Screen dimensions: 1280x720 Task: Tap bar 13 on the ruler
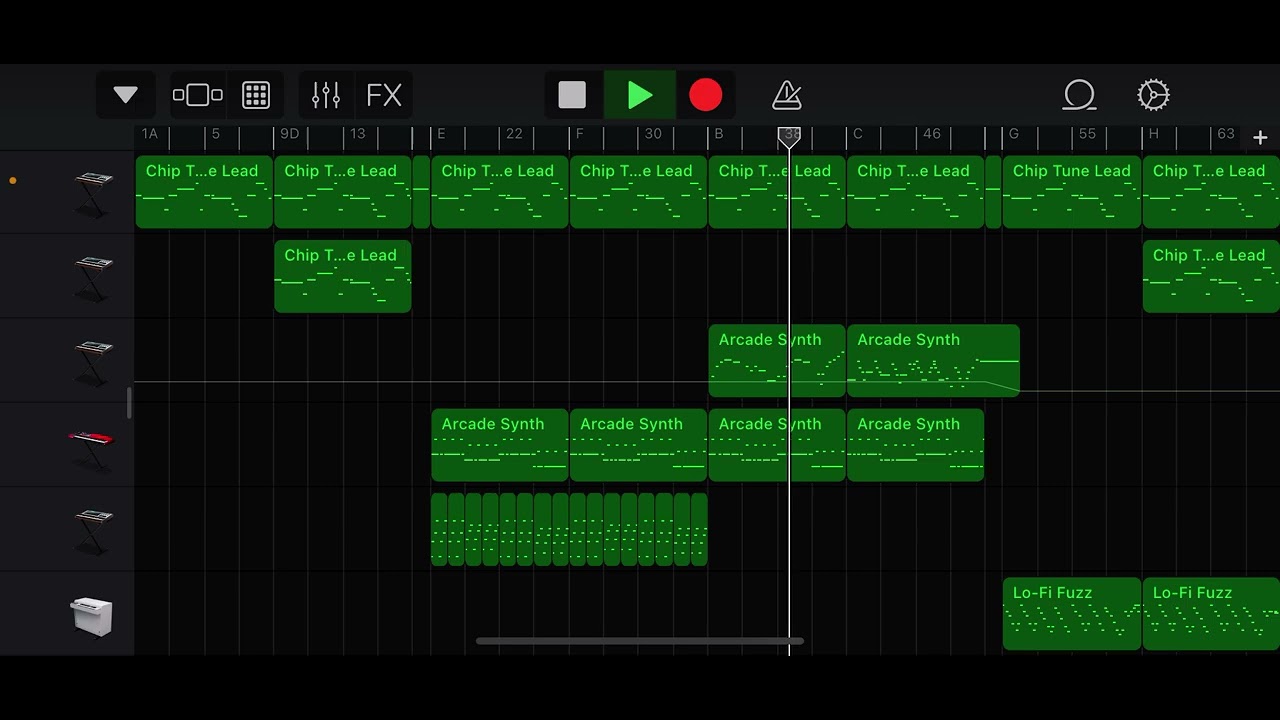(357, 134)
